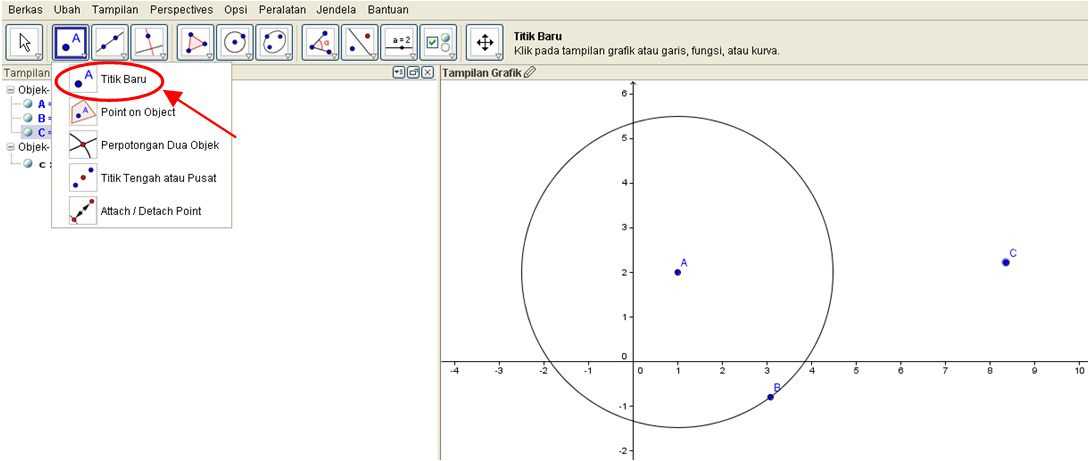The height and width of the screenshot is (461, 1089).
Task: Select the Move Graphics View tool
Action: tap(484, 42)
